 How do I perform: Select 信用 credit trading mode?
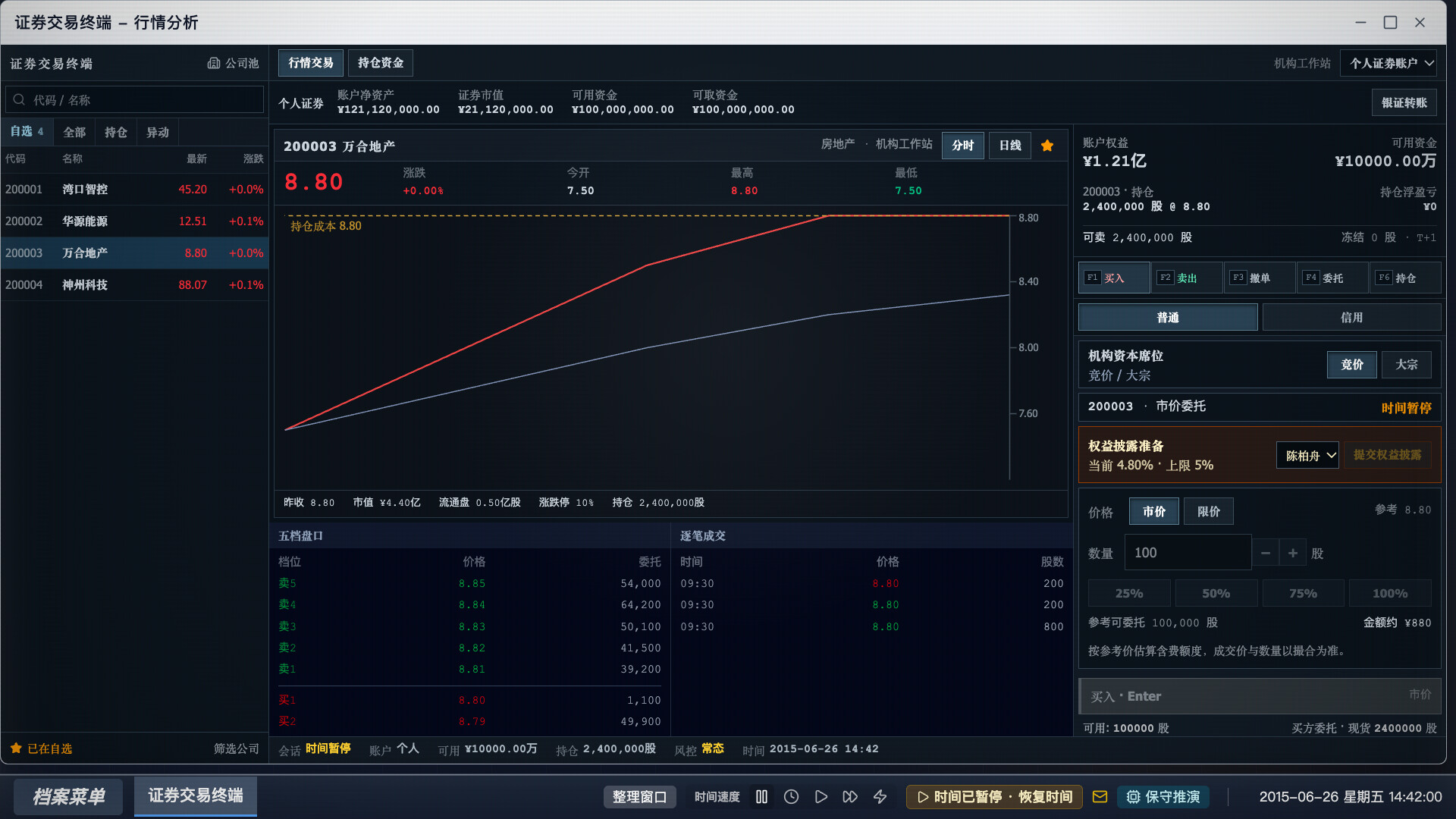(1351, 317)
